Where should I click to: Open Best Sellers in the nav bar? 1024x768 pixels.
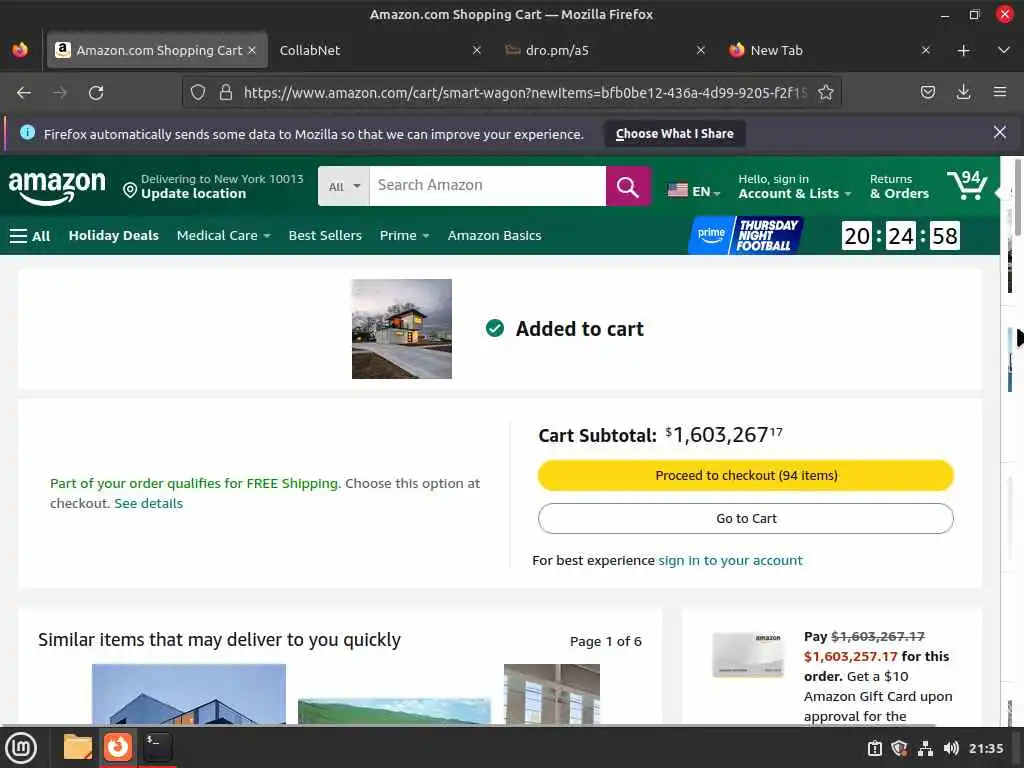click(x=325, y=235)
